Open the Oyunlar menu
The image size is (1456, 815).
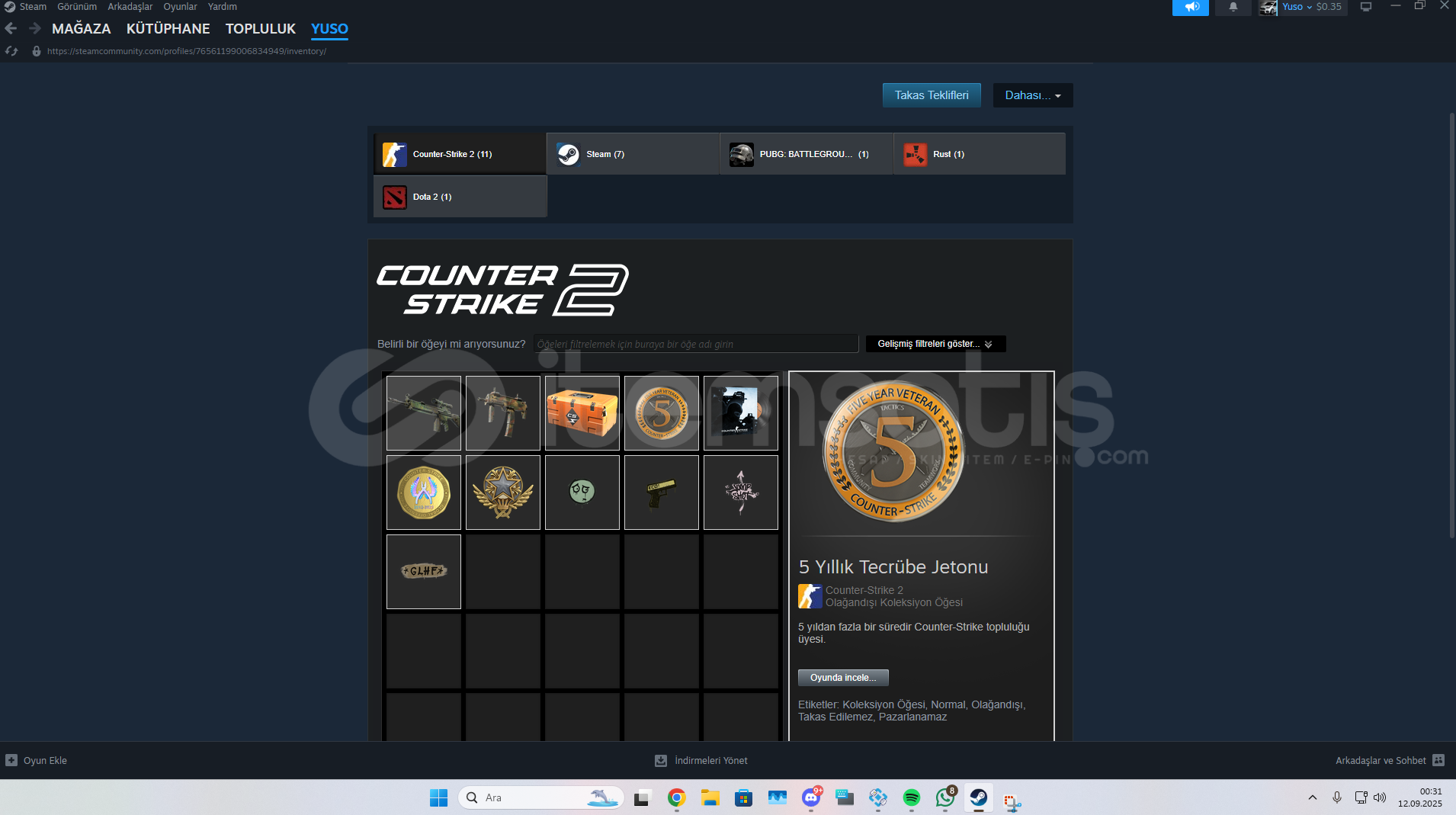[181, 7]
